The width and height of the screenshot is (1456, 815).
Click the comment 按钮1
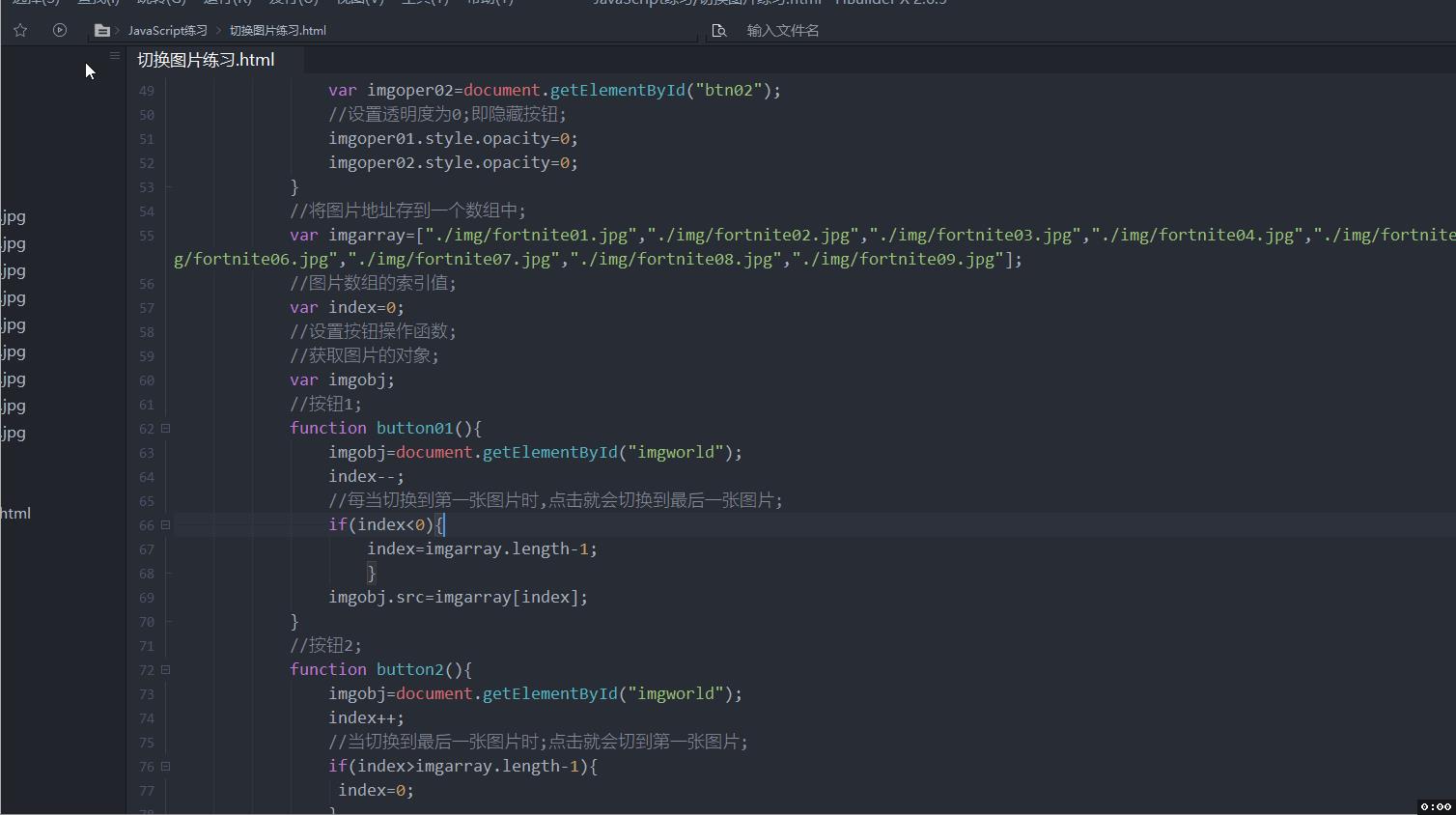pos(325,404)
